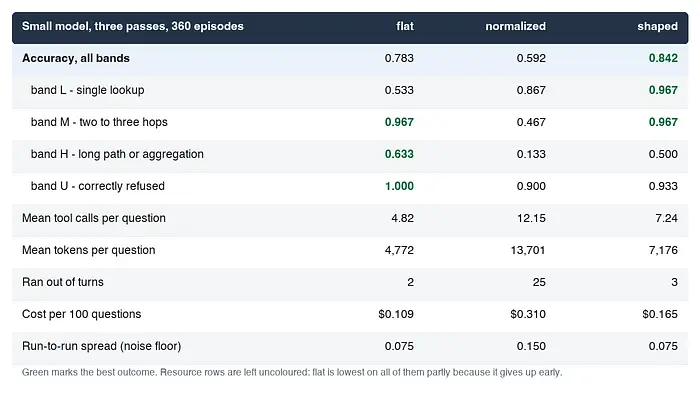Select 'band M - two to three hops' label
Screen dimensions: 700x393
tap(99, 122)
